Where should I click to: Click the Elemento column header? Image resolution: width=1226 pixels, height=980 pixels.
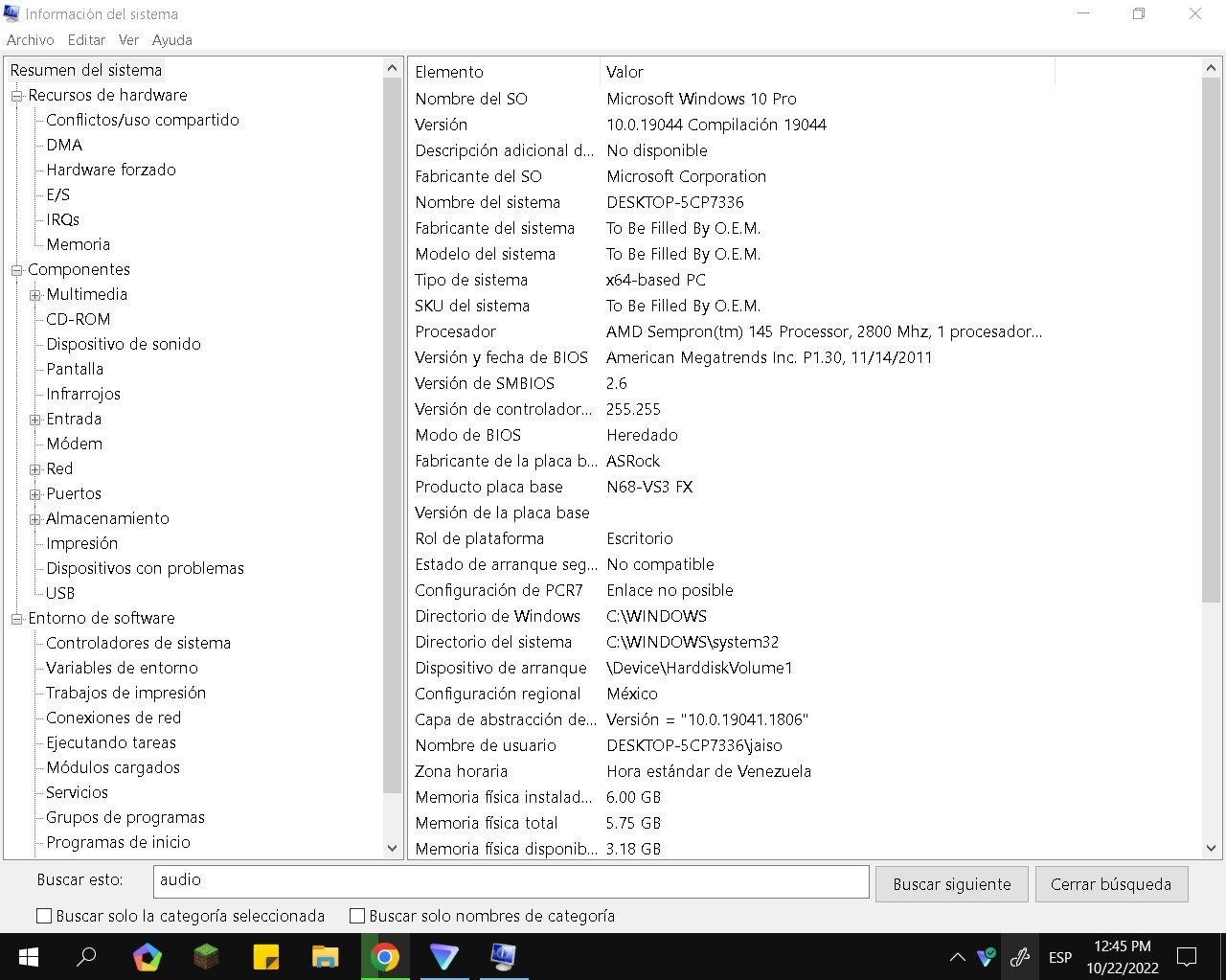504,72
